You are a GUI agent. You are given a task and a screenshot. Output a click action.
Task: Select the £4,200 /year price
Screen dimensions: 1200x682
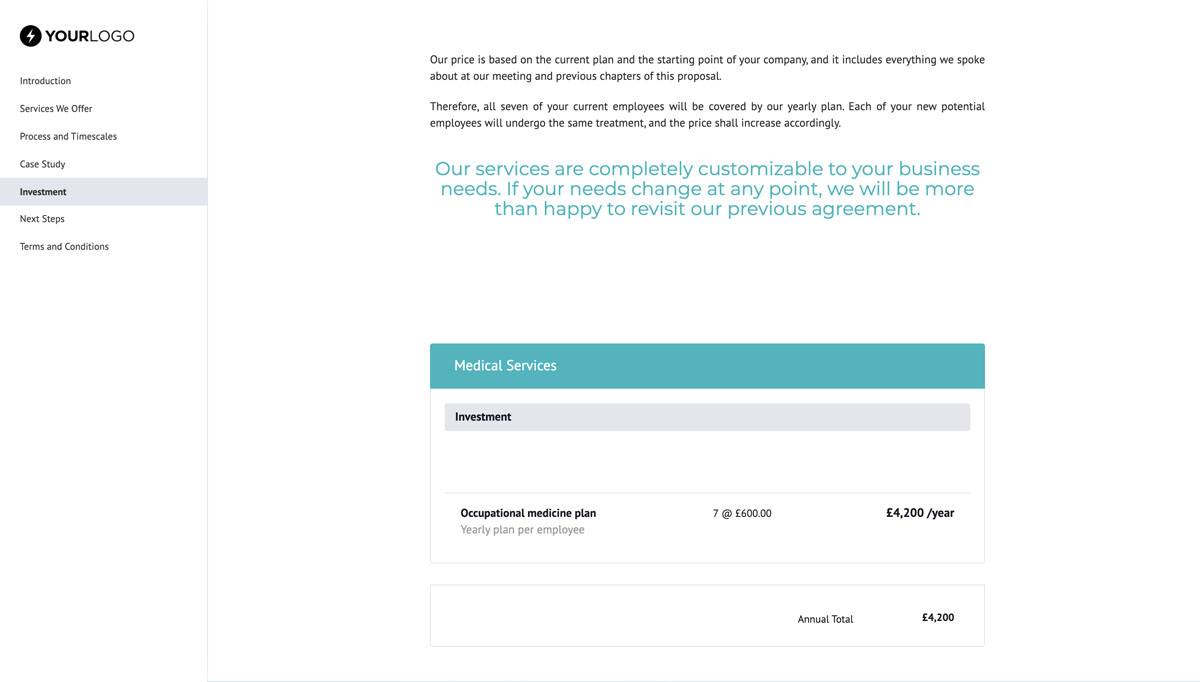click(x=919, y=512)
